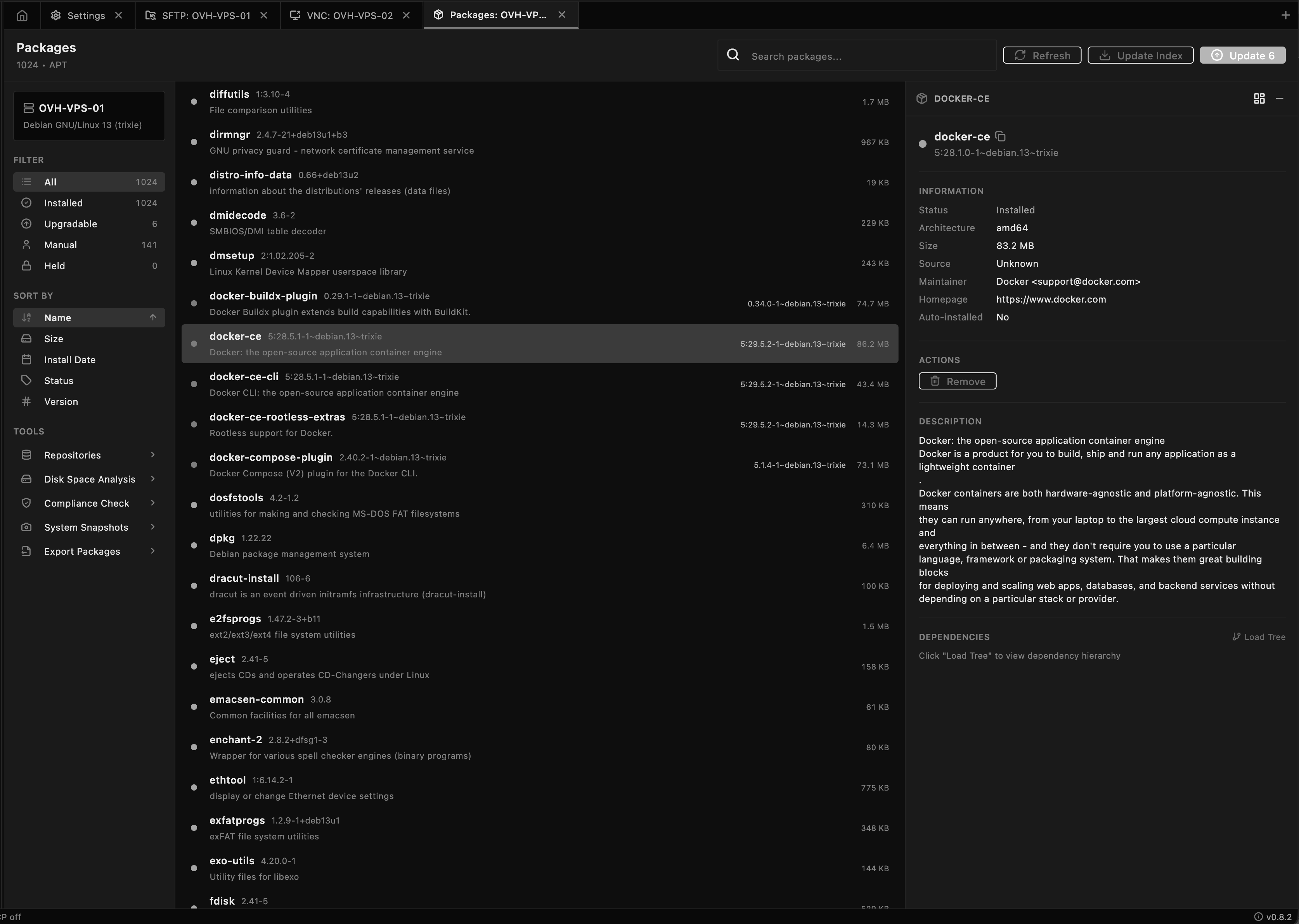Sort packages by Version
The image size is (1299, 924).
89,402
